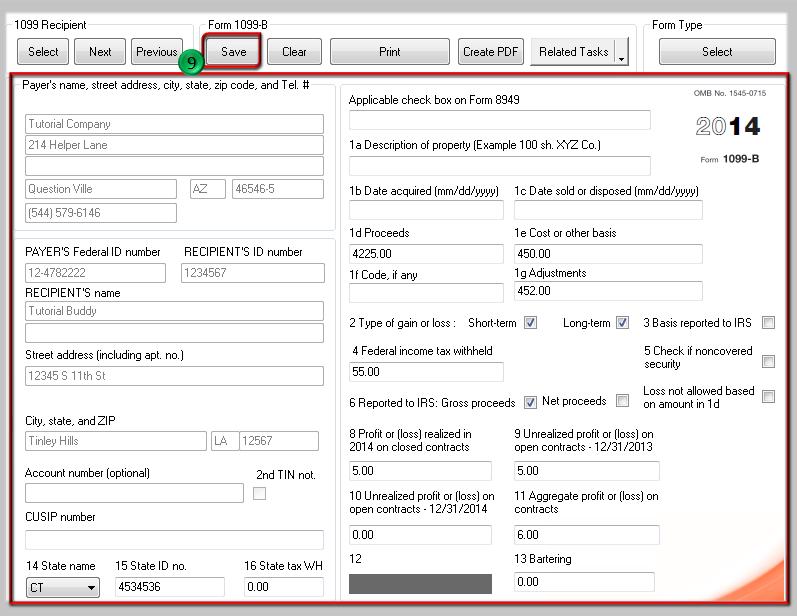Screen dimensions: 797x616
Task: Click payer phone (544) 579-6146 field
Action: tap(101, 213)
